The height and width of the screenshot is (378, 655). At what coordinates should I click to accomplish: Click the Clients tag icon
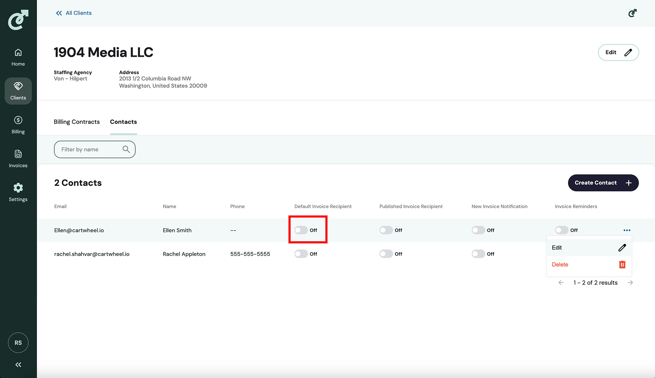click(18, 86)
